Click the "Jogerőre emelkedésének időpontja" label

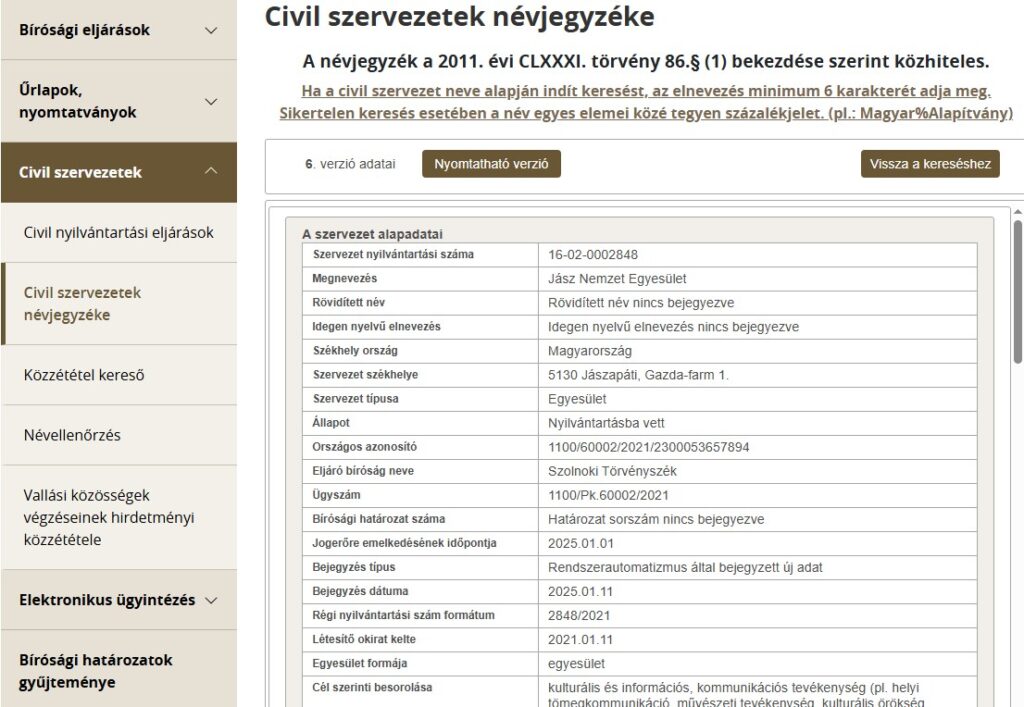pyautogui.click(x=404, y=543)
